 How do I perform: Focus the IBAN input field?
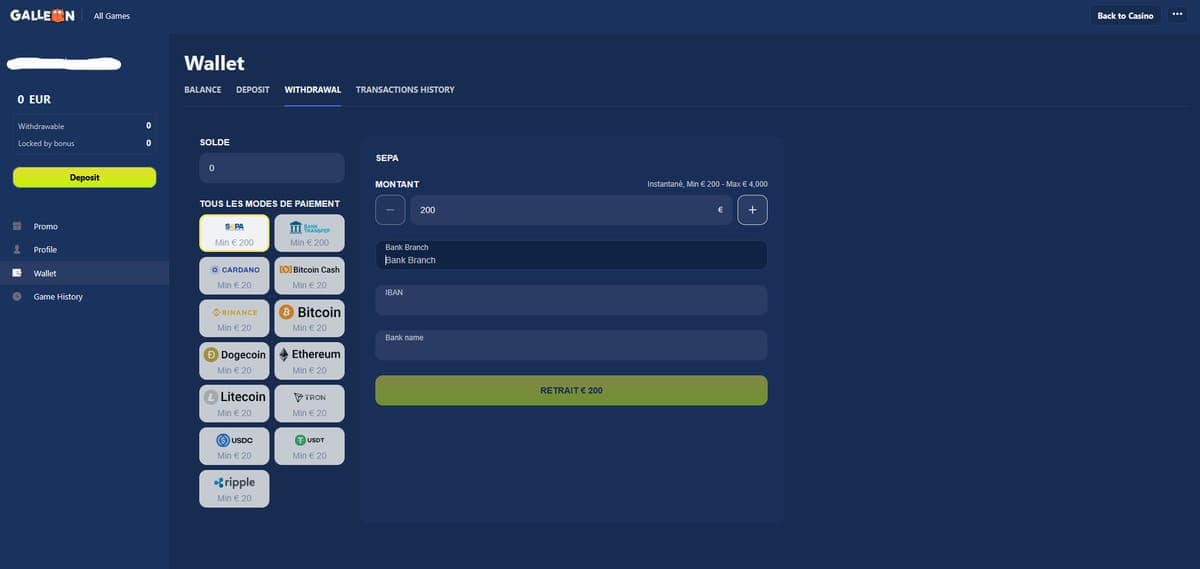pos(571,300)
